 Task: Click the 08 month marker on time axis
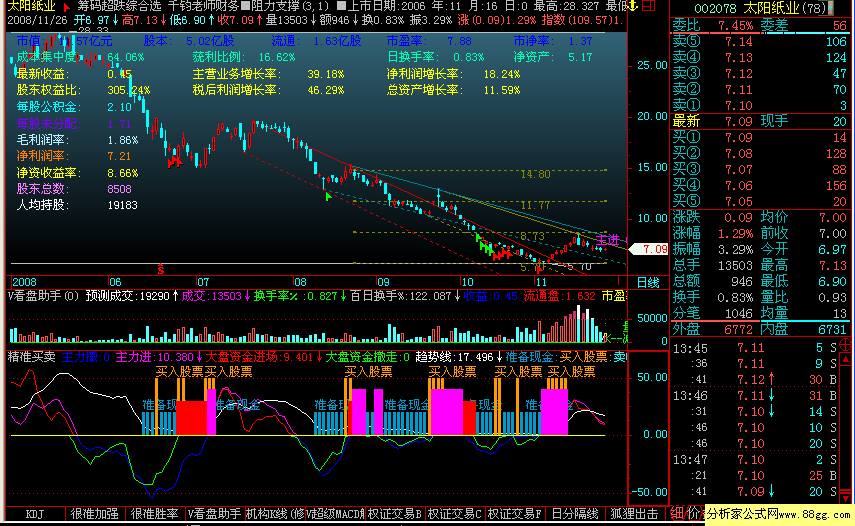click(x=300, y=282)
